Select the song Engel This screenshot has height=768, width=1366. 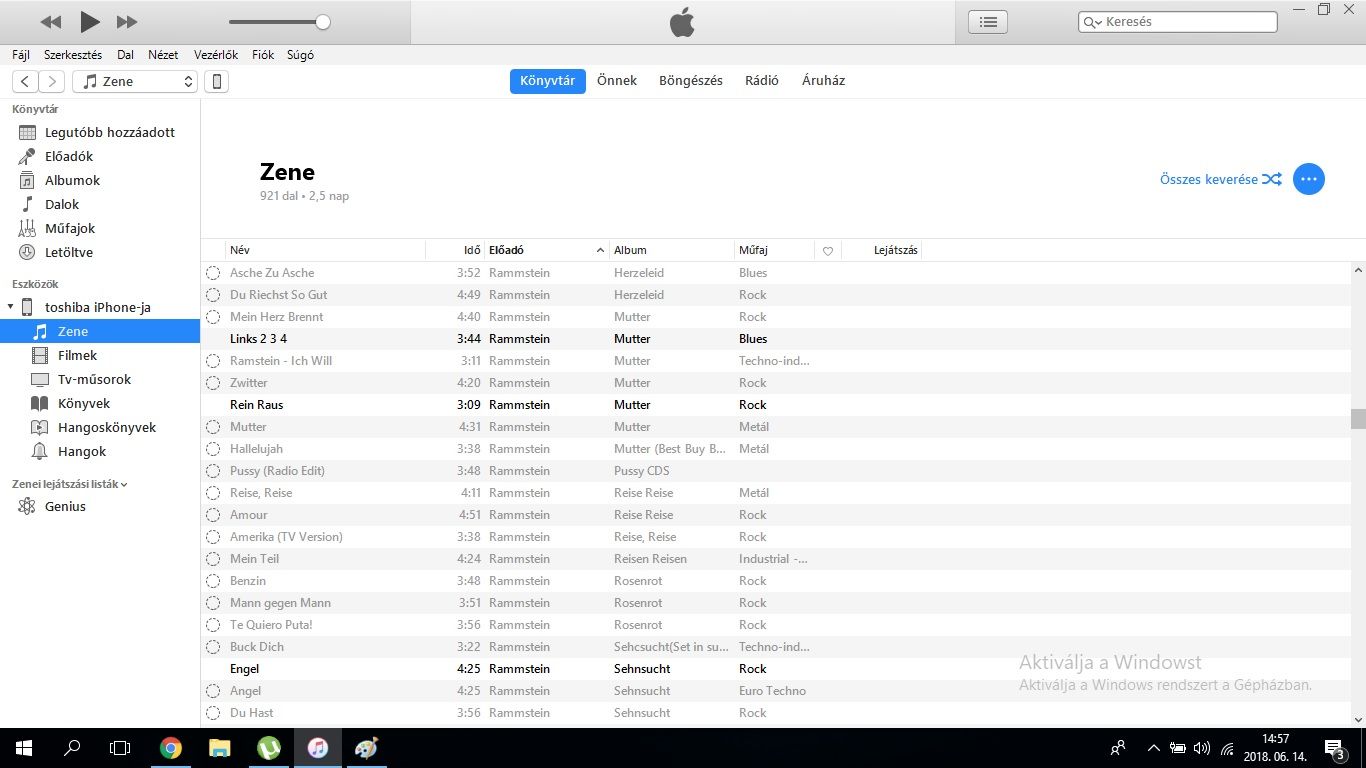tap(775, 669)
